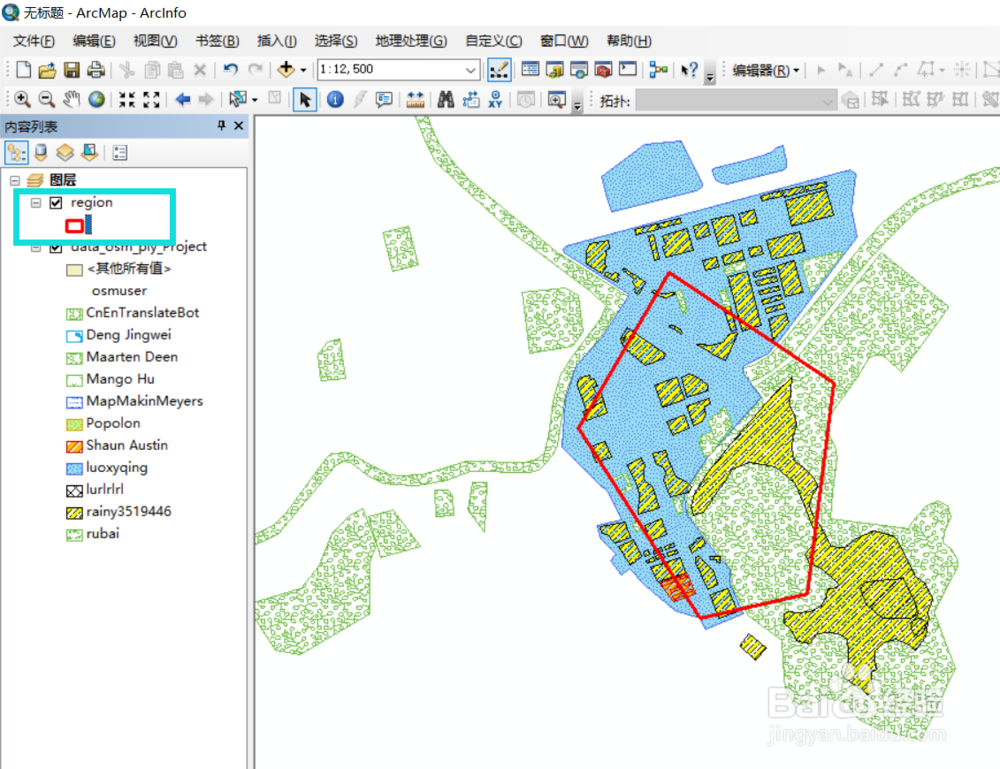Select the Zoom In tool
The width and height of the screenshot is (1000, 769).
(x=22, y=99)
